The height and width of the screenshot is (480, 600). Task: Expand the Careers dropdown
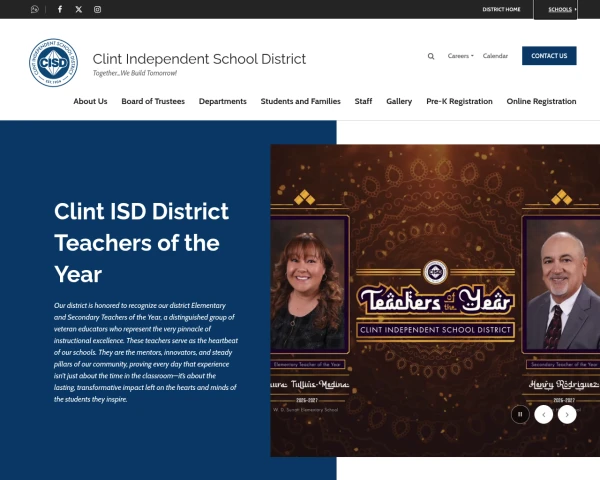point(460,56)
